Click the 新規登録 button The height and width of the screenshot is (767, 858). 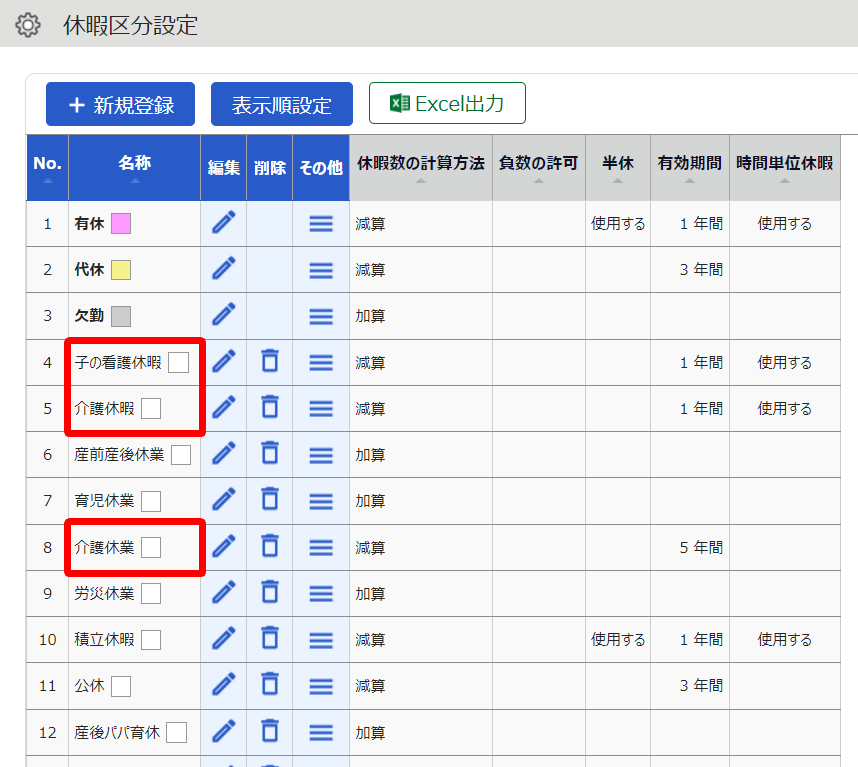(x=120, y=104)
